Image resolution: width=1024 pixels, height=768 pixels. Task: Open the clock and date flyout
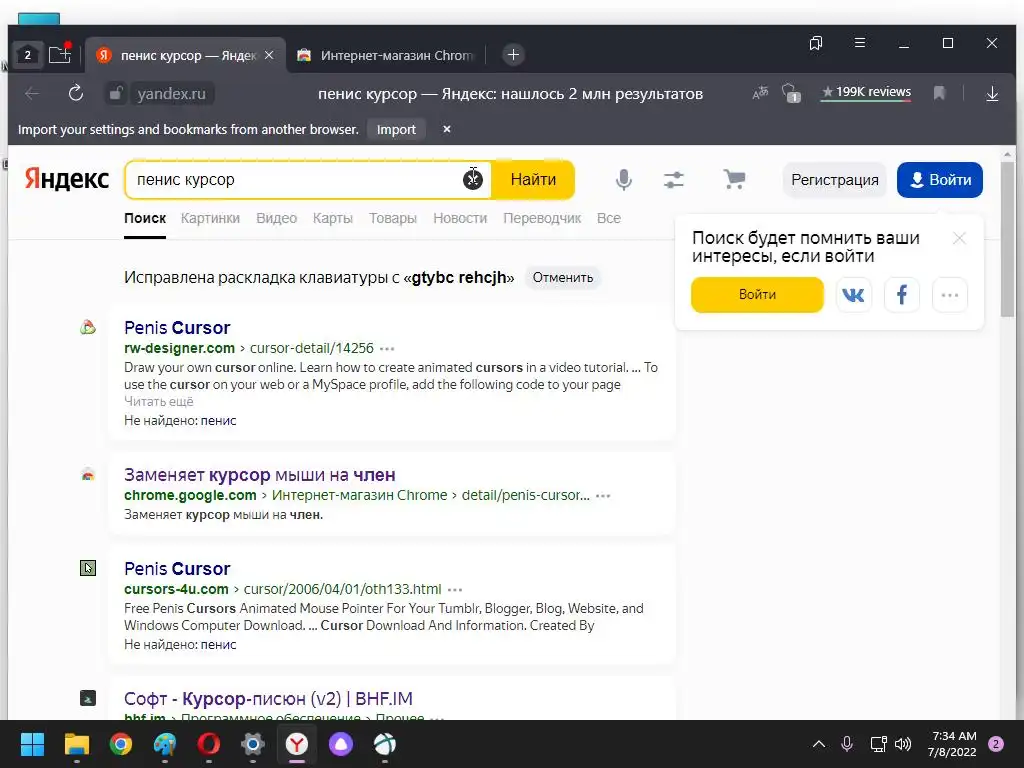click(x=952, y=744)
